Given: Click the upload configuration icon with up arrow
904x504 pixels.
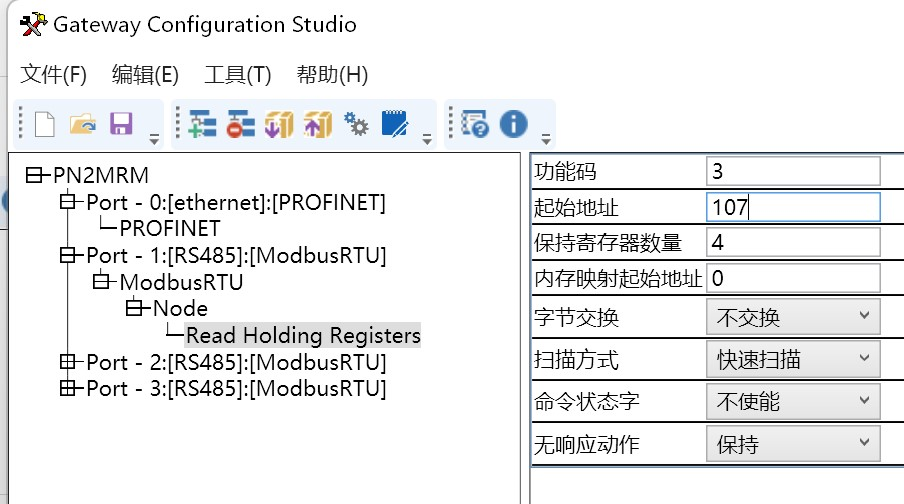Looking at the screenshot, I should click(x=317, y=124).
